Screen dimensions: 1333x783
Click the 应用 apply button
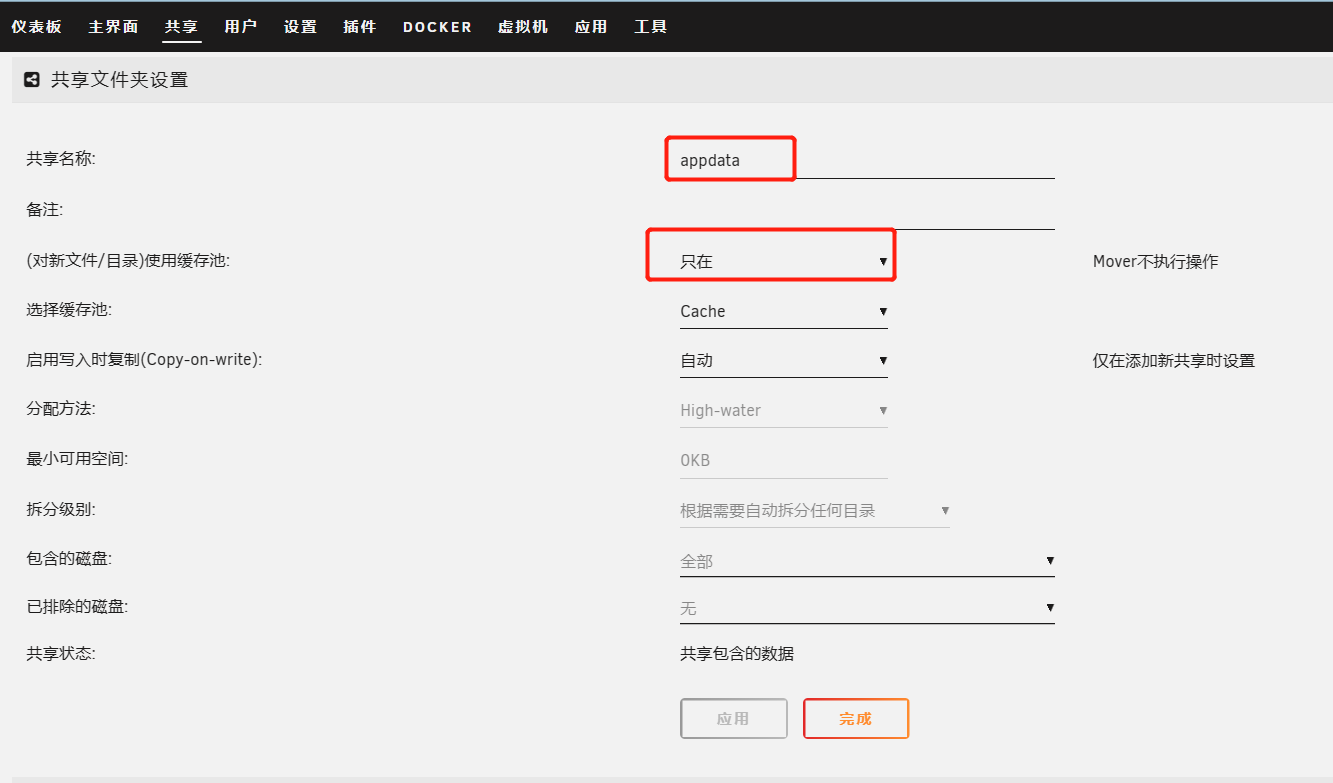click(x=733, y=719)
